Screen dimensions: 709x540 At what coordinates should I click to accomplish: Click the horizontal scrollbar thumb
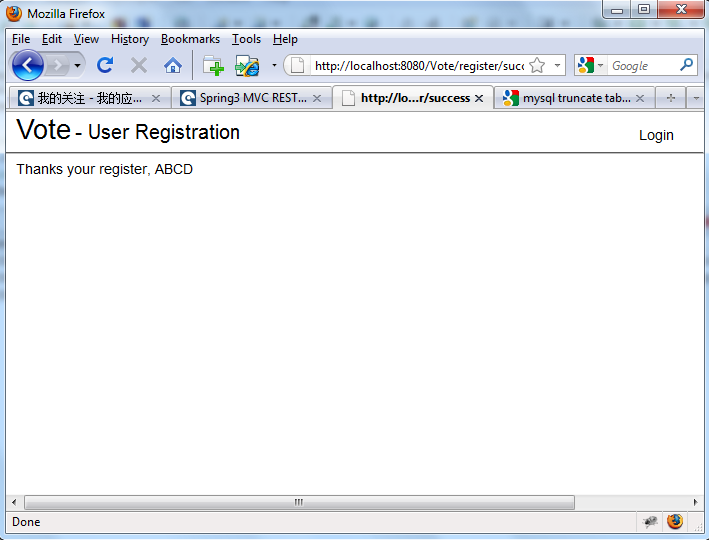[299, 502]
